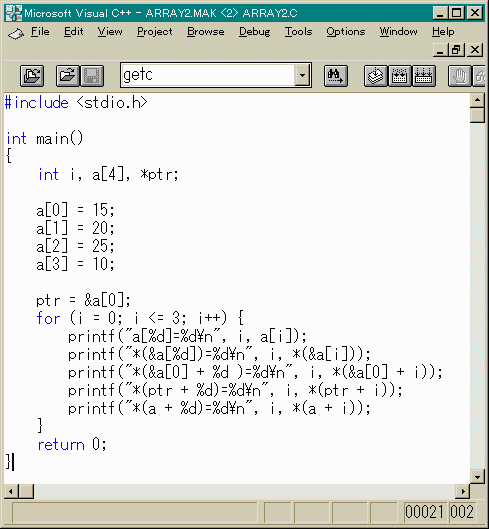
Task: Click the find text box containing getc
Action: click(x=208, y=75)
